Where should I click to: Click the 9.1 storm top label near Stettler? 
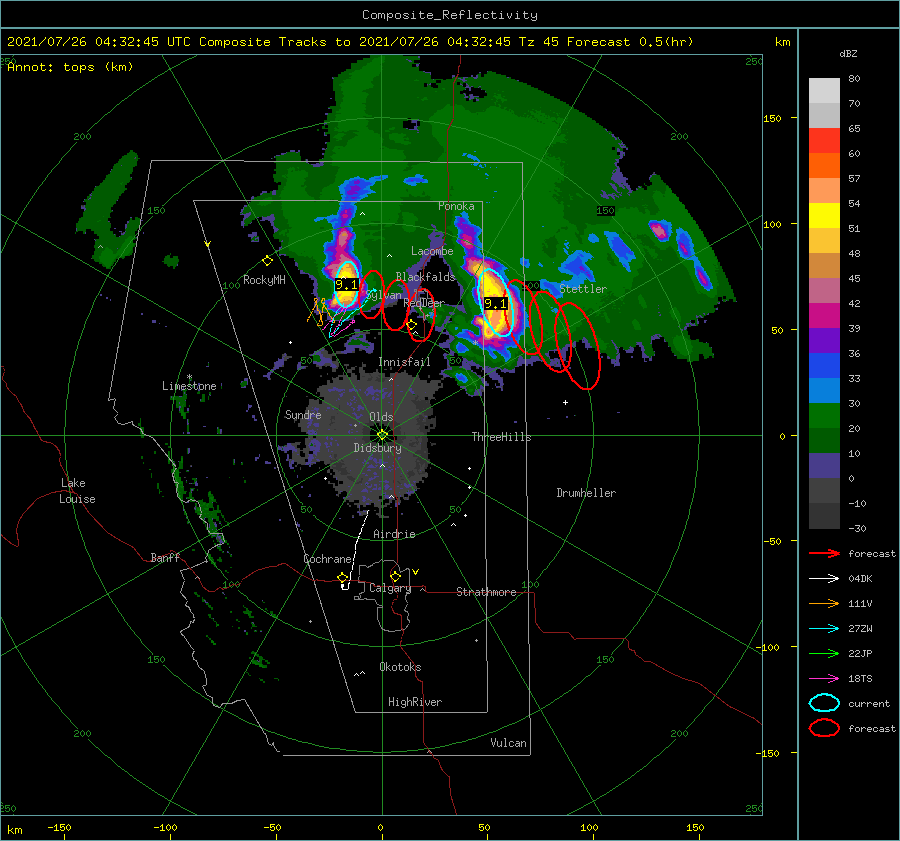(496, 304)
